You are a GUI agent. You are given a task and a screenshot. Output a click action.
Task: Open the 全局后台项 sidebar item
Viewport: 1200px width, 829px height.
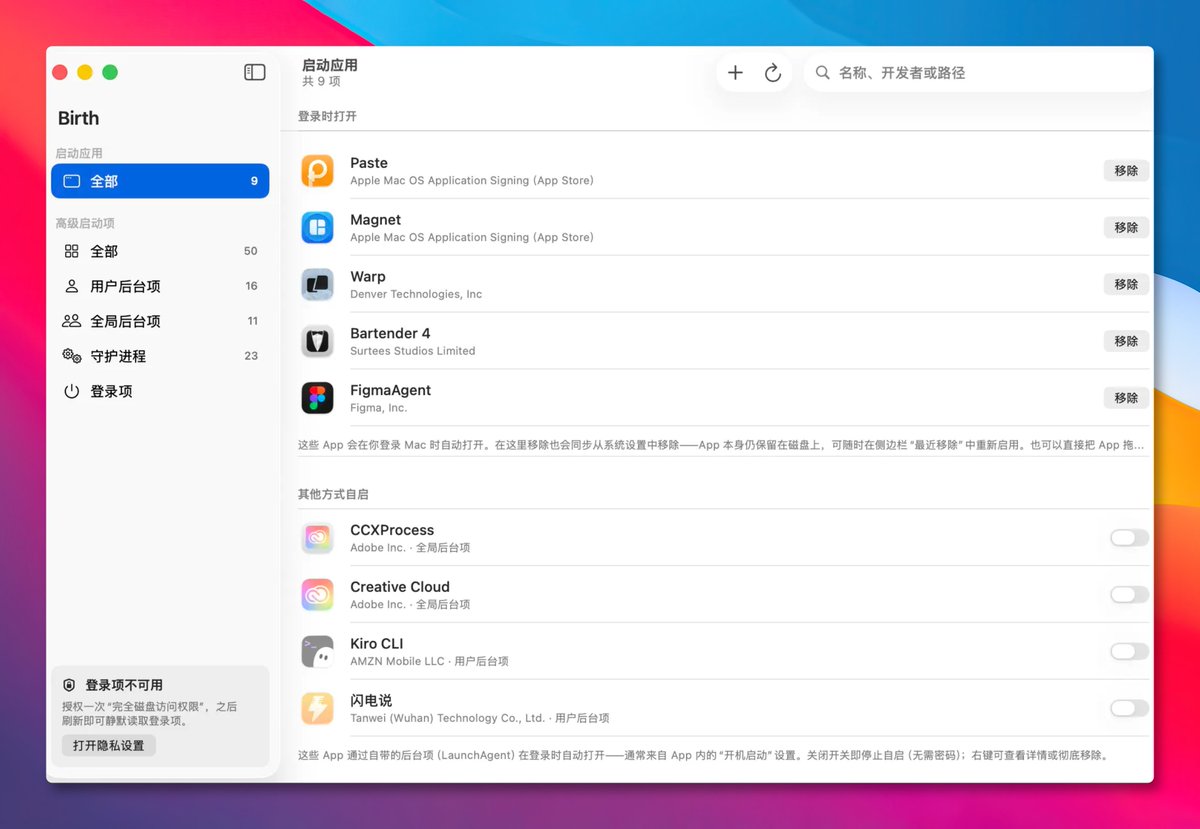pos(160,321)
